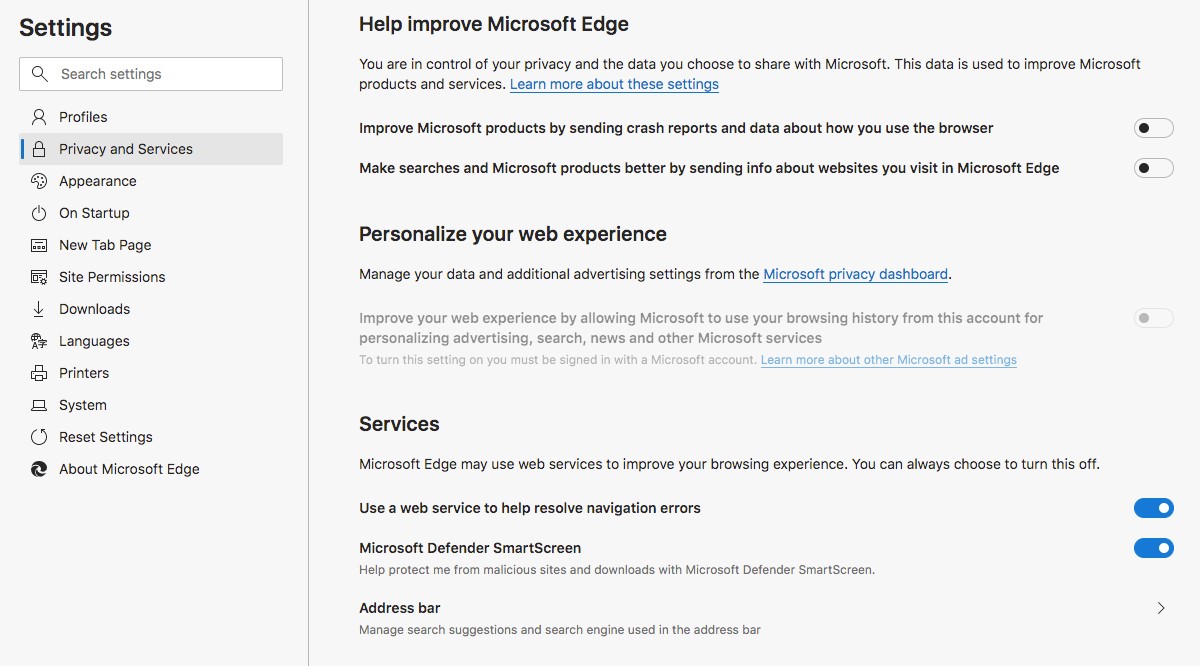Disable web service for resolving navigation errors
Screen dimensions: 1200x666
(x=1154, y=508)
